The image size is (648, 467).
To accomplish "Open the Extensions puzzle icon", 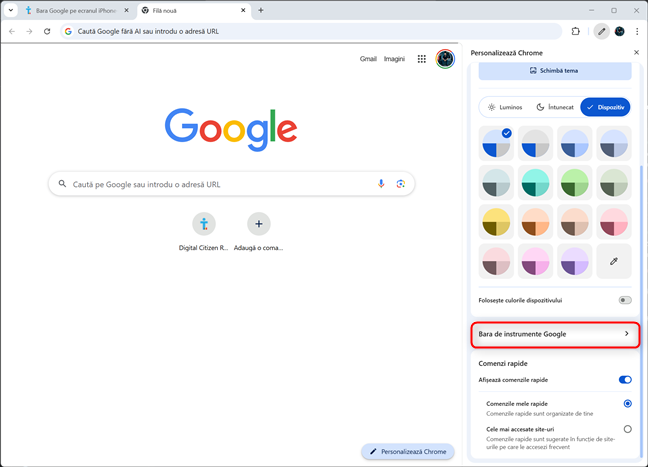I will (x=576, y=31).
